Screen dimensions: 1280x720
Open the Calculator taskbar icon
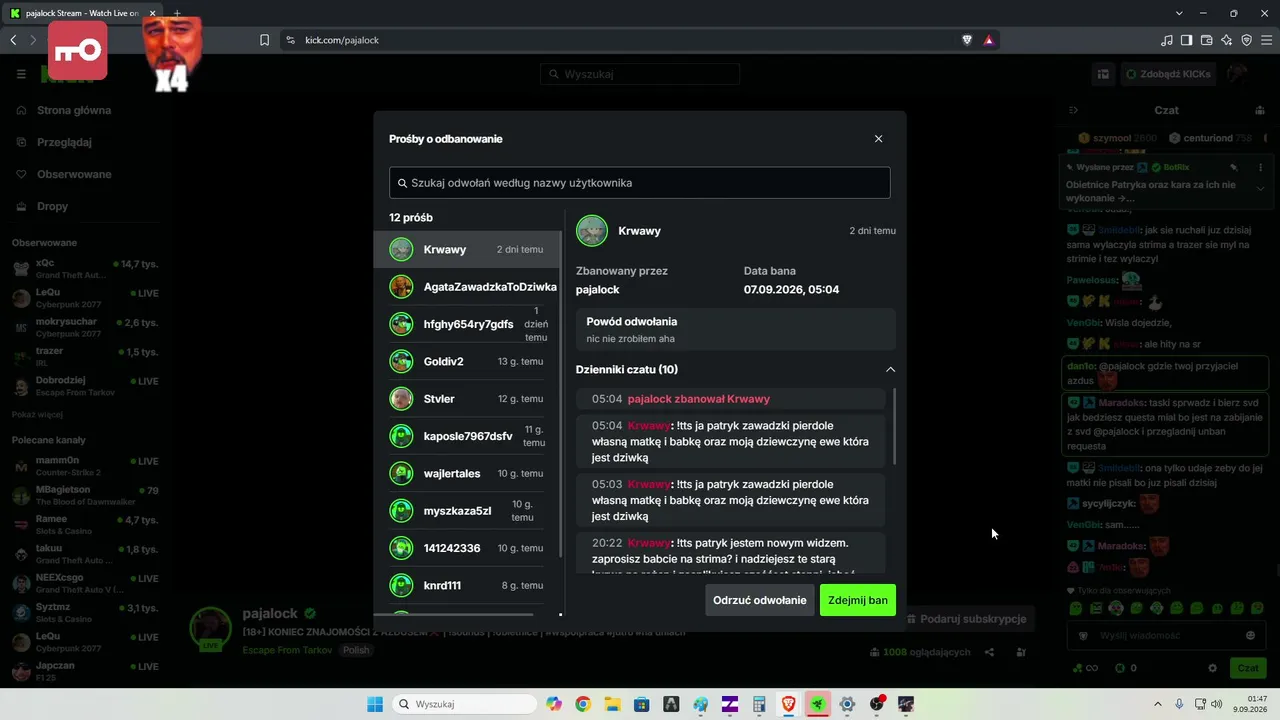point(759,704)
